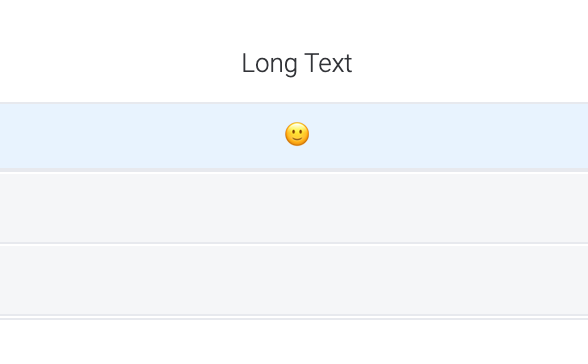Select the empty third-row Long Text cell
This screenshot has width=588, height=364.
coord(294,280)
